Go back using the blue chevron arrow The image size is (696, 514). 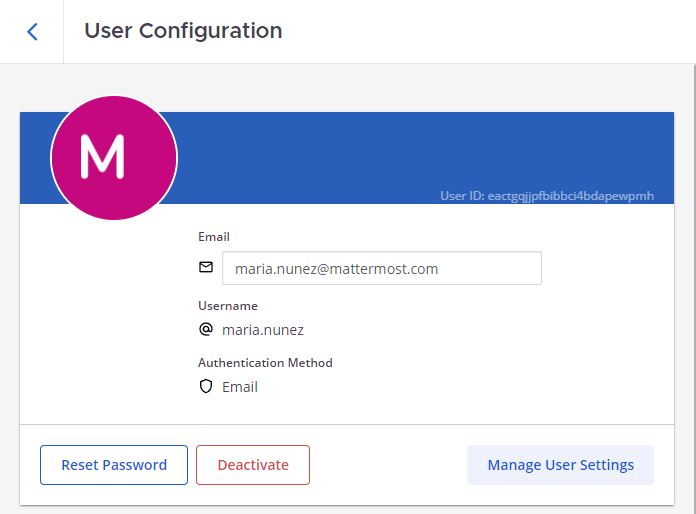[x=32, y=32]
